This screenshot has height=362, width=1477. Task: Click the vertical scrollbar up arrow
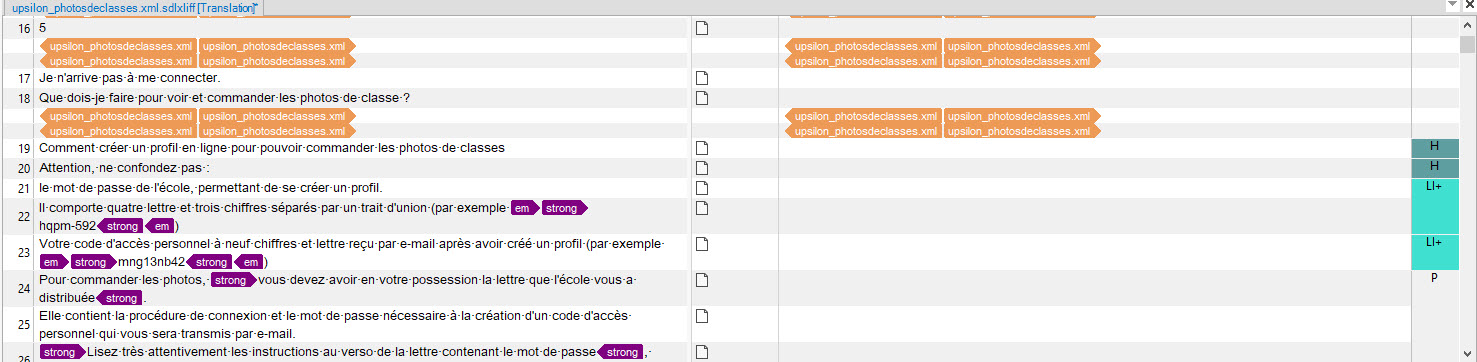tap(1468, 27)
